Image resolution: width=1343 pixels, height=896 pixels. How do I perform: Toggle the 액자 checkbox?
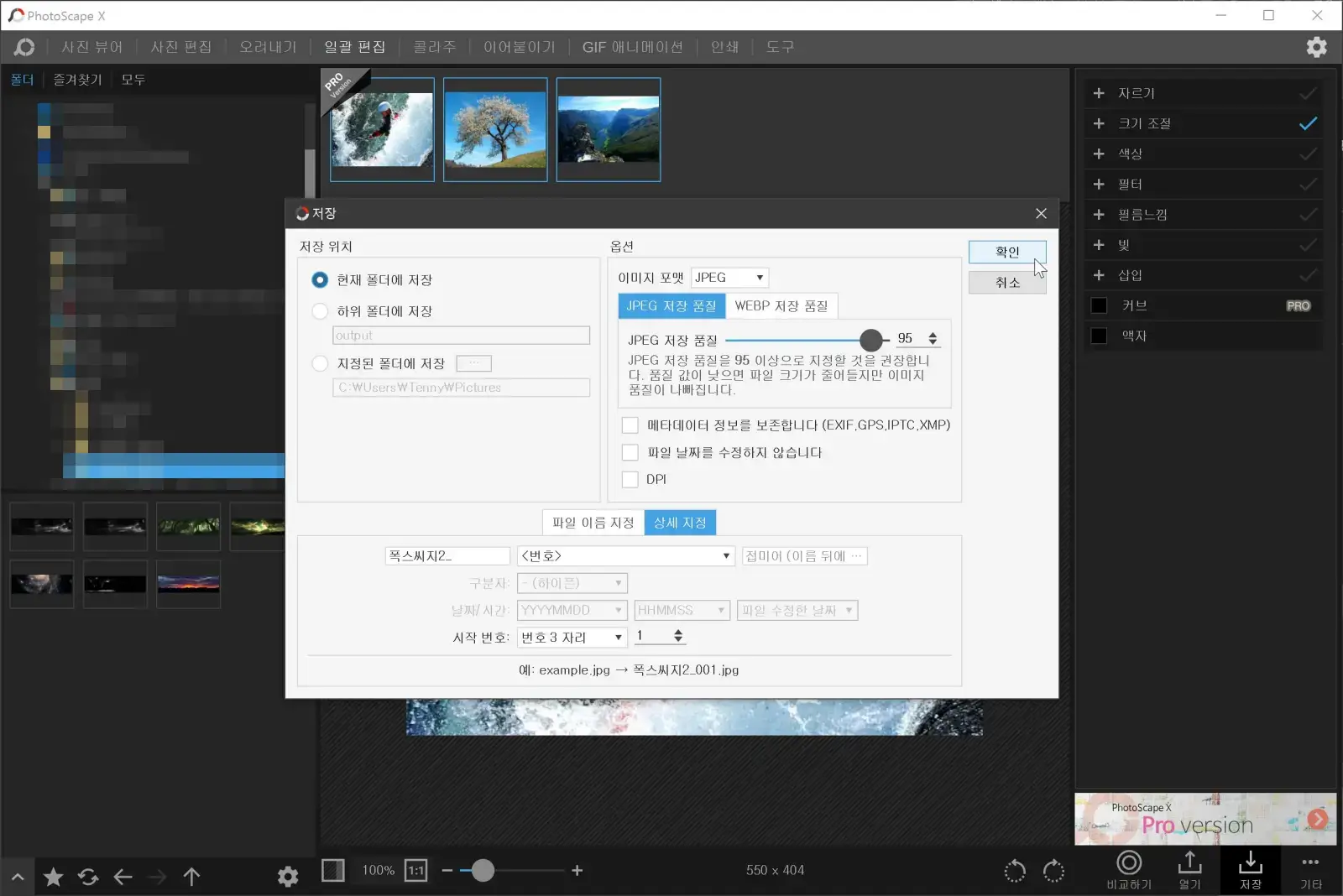(x=1099, y=336)
